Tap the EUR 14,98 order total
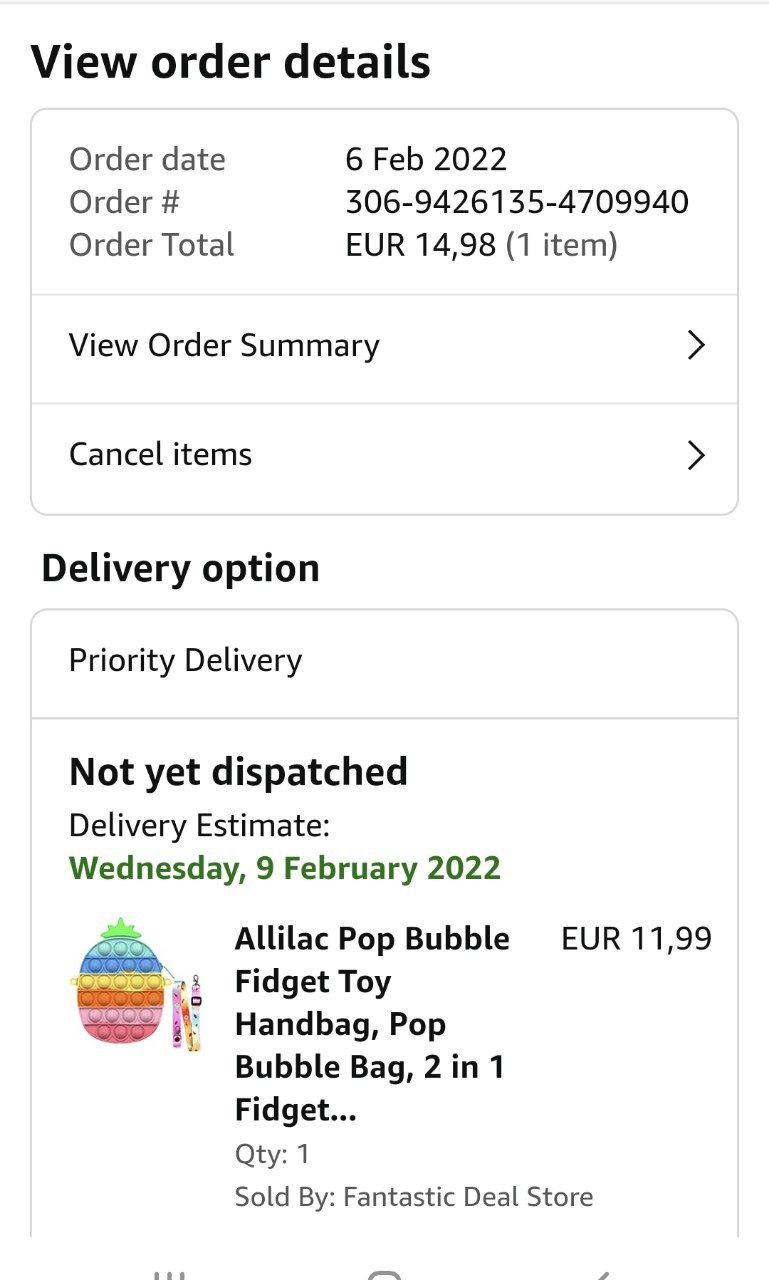 click(x=420, y=245)
